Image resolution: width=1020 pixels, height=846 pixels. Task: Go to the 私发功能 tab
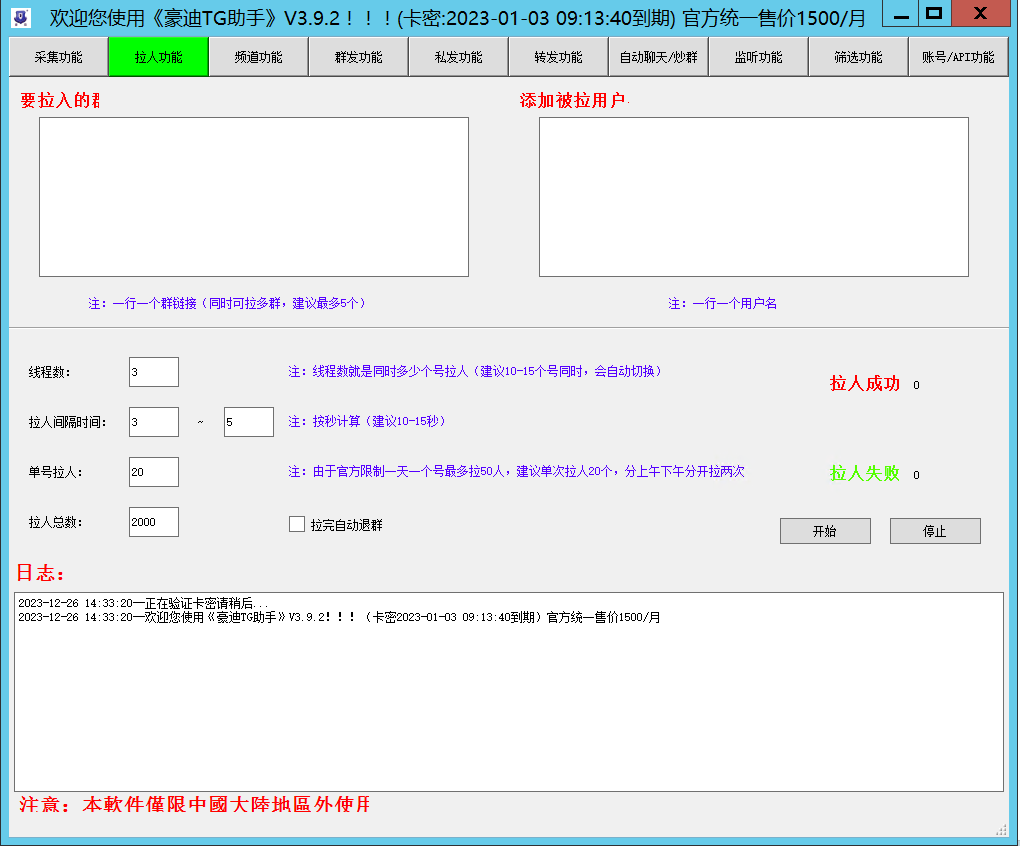tap(459, 57)
